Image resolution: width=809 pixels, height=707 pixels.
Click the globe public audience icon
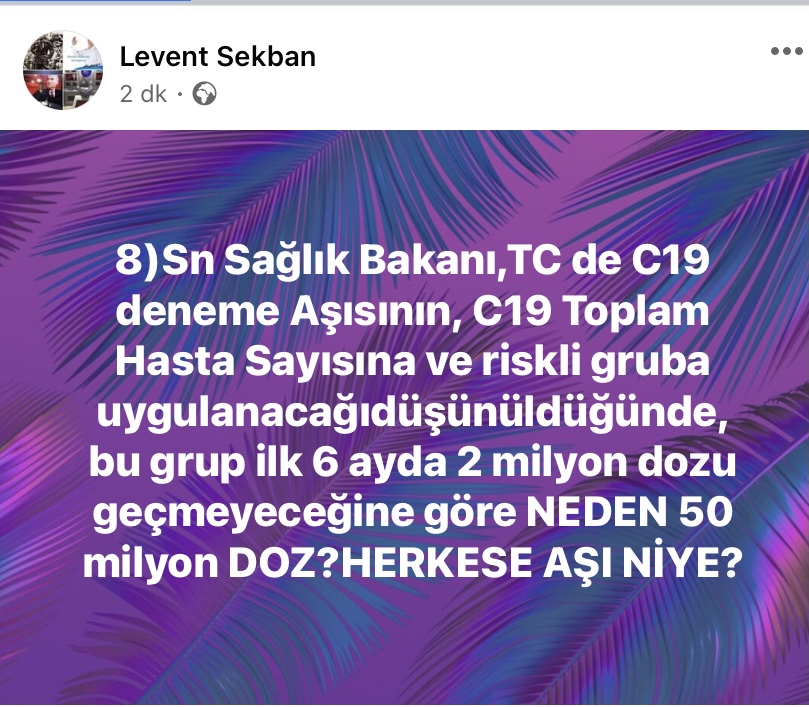pos(204,94)
